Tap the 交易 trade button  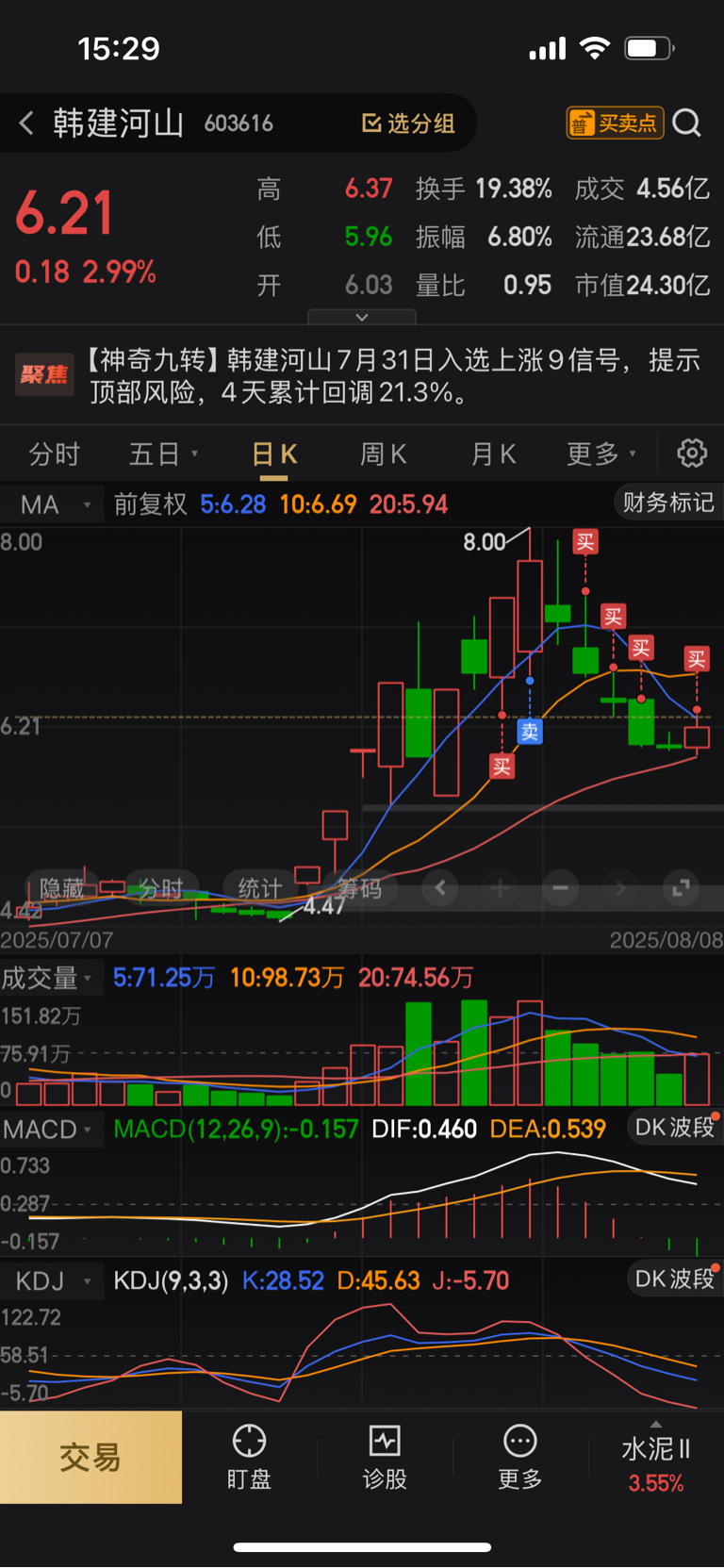click(x=90, y=1458)
